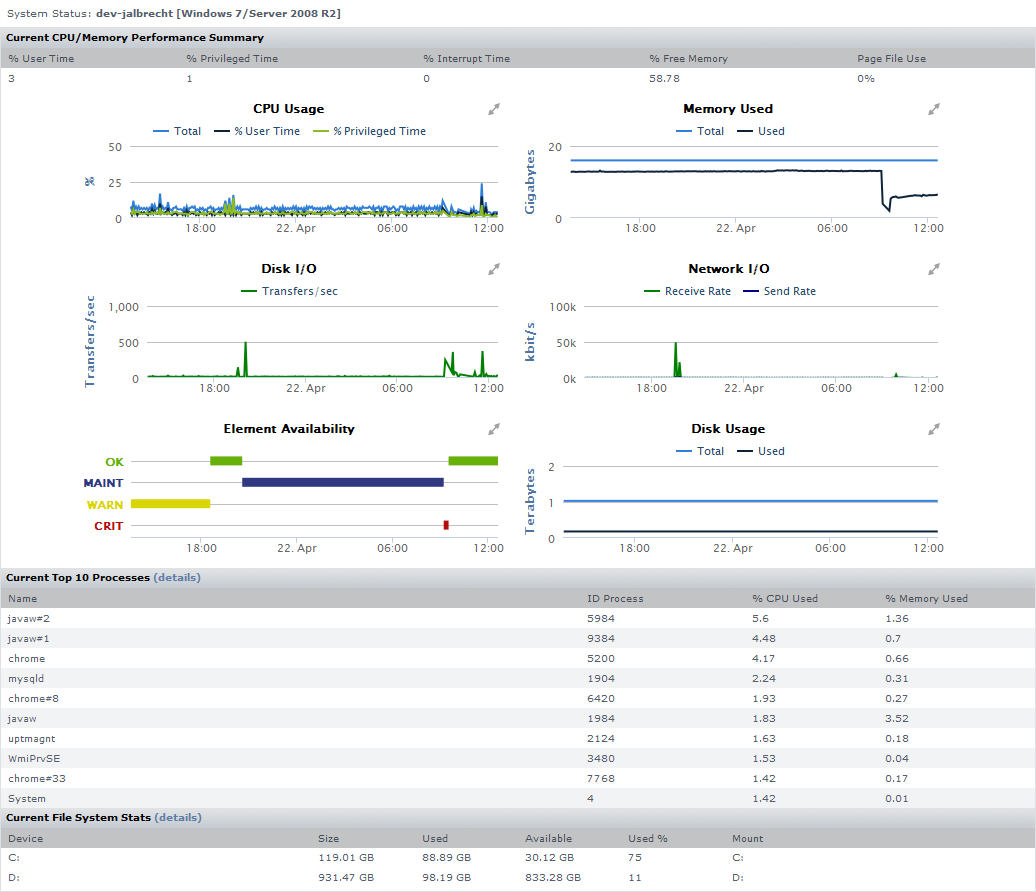Expand the Disk I/O chart
The width and height of the screenshot is (1036, 892).
494,269
